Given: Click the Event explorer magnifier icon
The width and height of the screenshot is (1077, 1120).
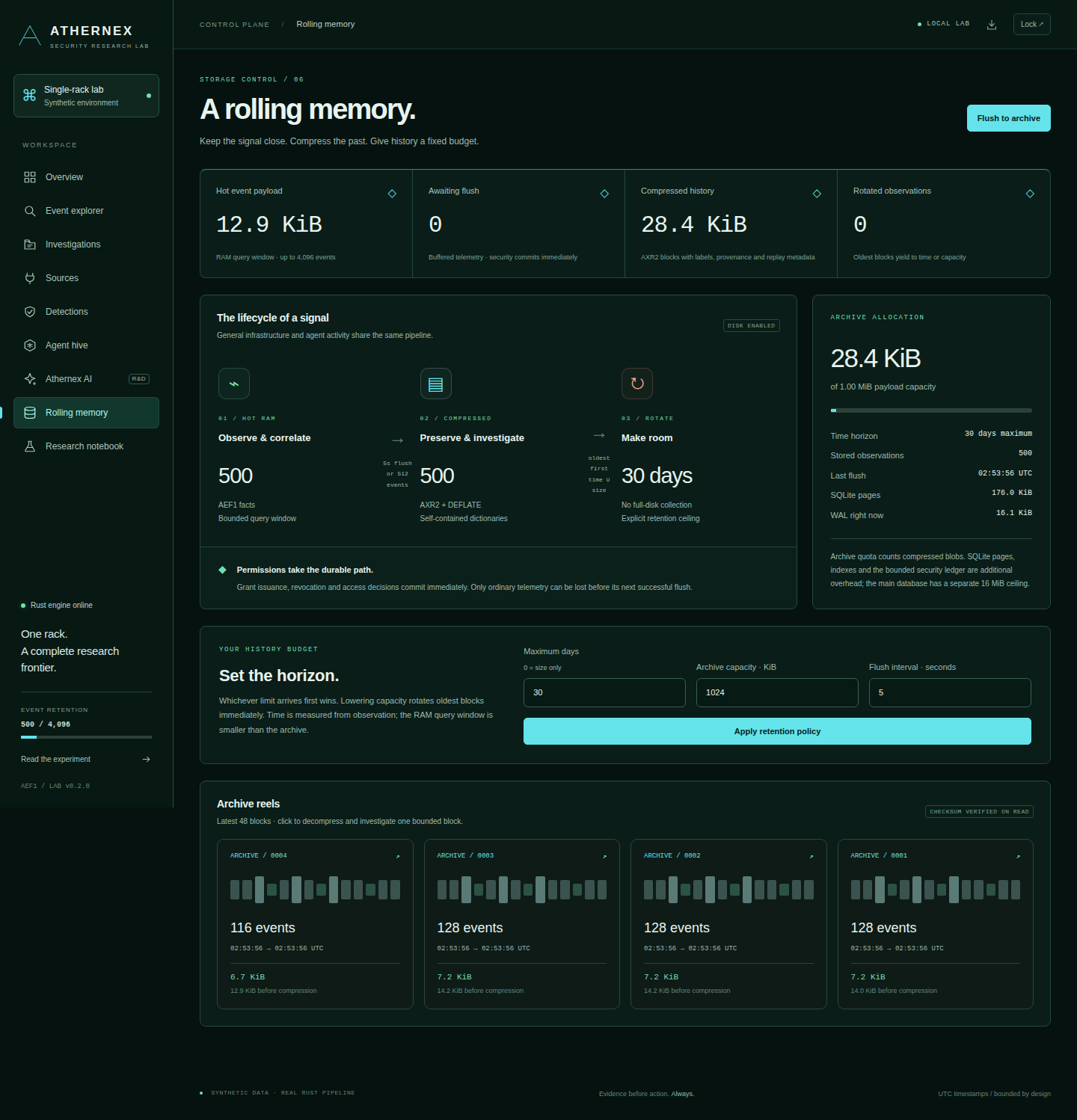Looking at the screenshot, I should pos(30,211).
